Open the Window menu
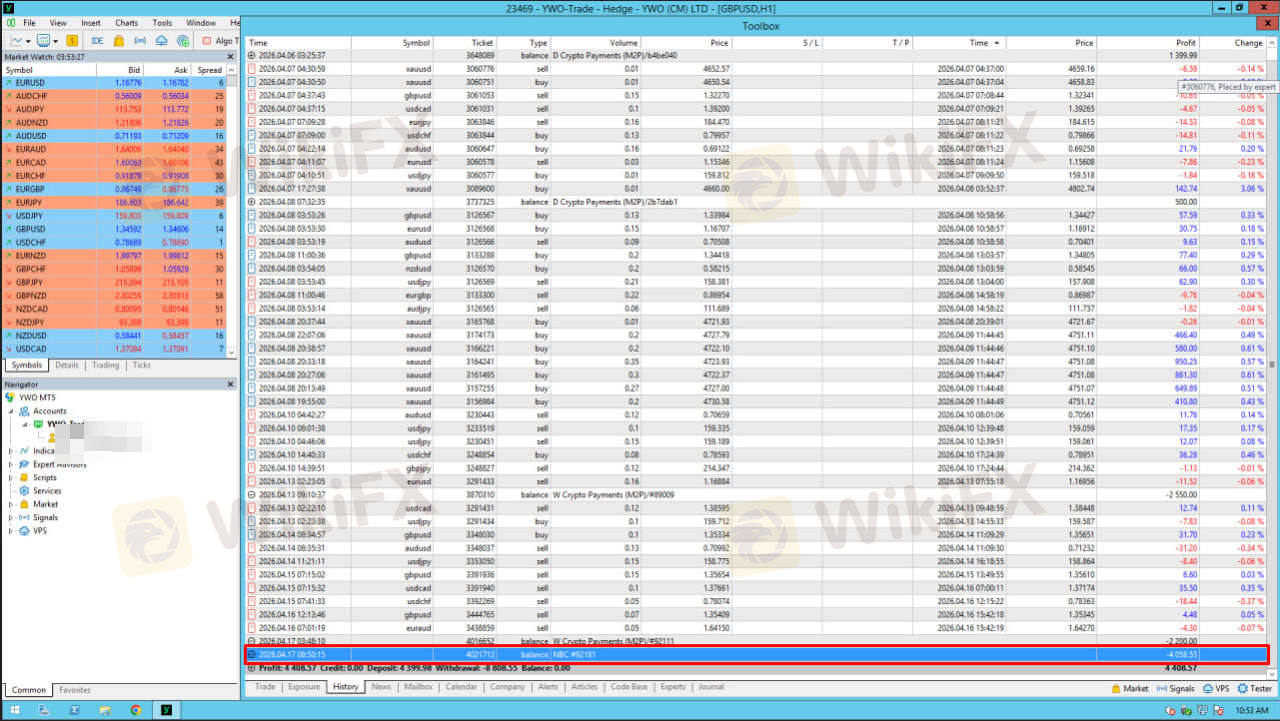The width and height of the screenshot is (1280, 721). pos(201,22)
